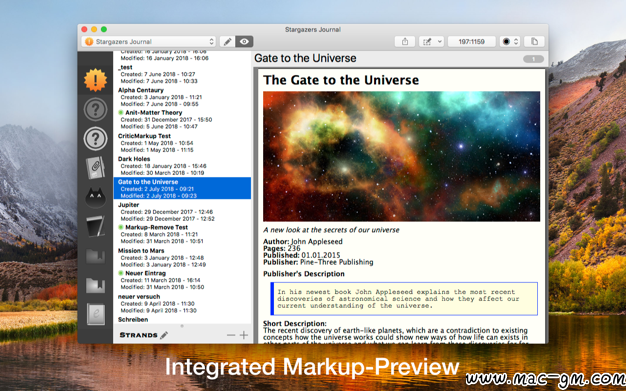Click the documents copy icon

point(534,42)
